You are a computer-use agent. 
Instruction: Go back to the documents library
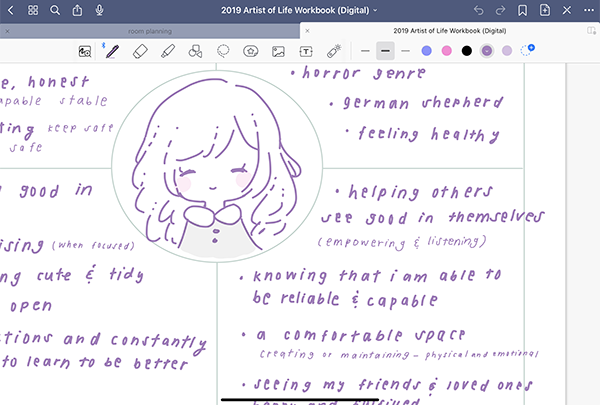pos(11,10)
